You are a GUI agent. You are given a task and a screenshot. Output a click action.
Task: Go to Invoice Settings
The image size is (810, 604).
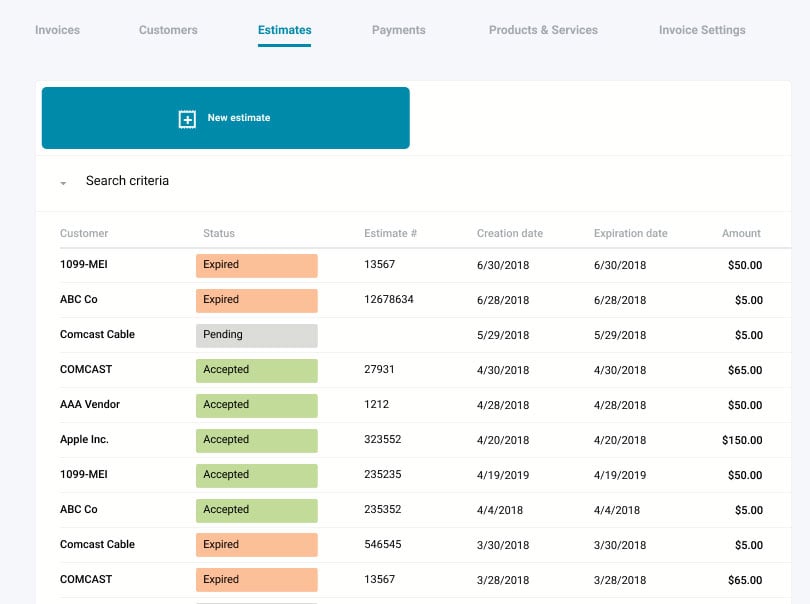pos(700,30)
